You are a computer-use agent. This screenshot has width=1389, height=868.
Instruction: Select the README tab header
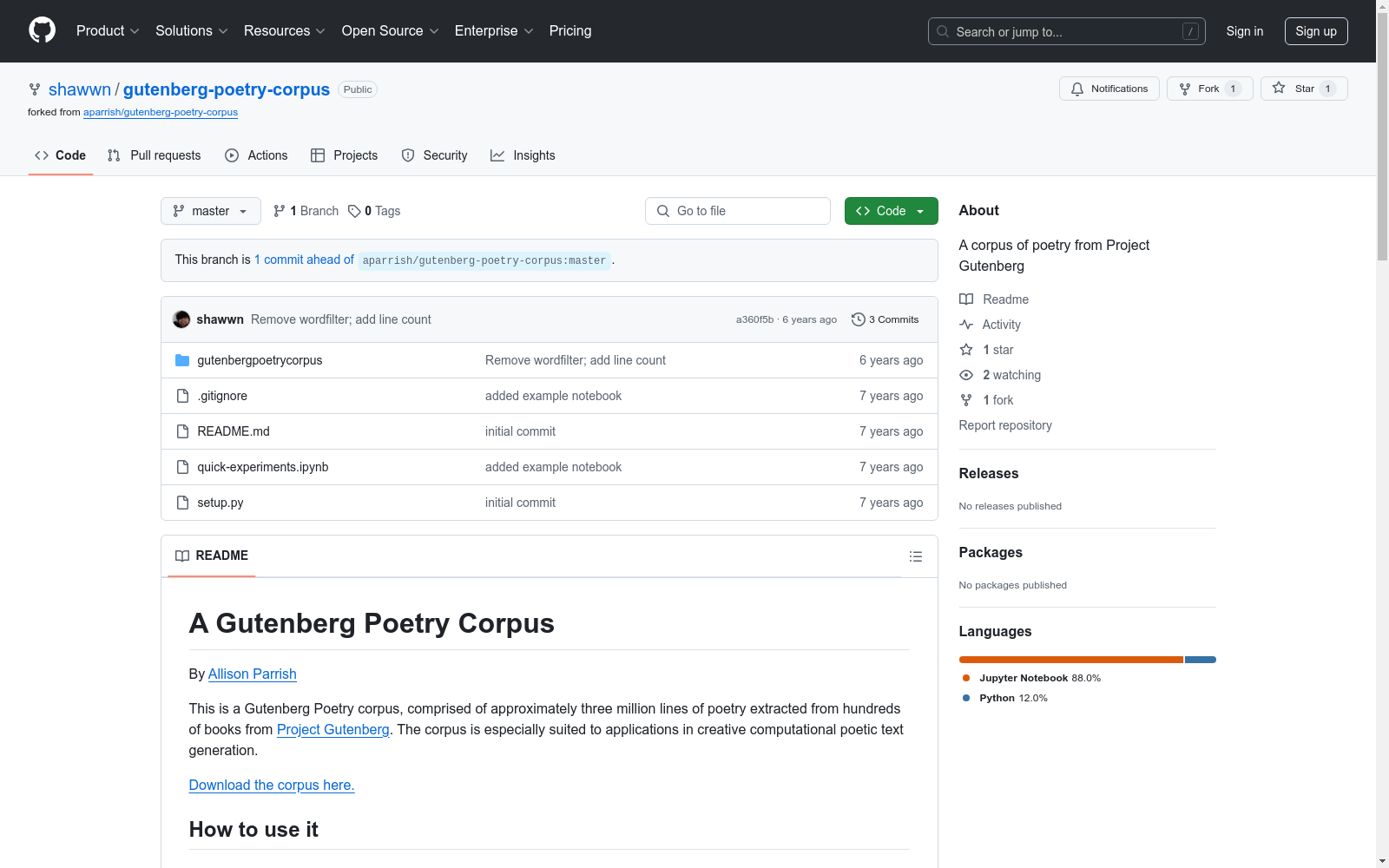212,556
